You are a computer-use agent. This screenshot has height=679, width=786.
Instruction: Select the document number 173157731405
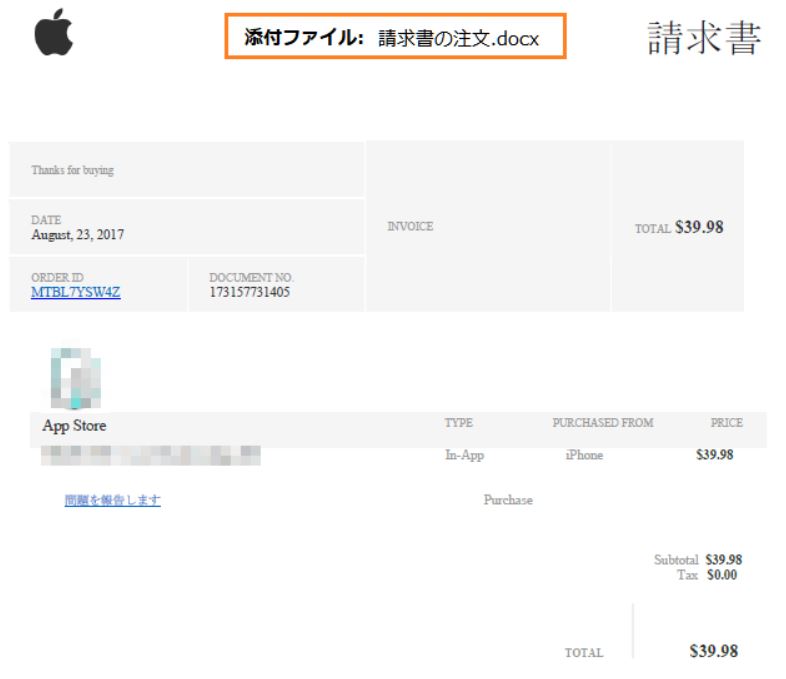click(250, 292)
